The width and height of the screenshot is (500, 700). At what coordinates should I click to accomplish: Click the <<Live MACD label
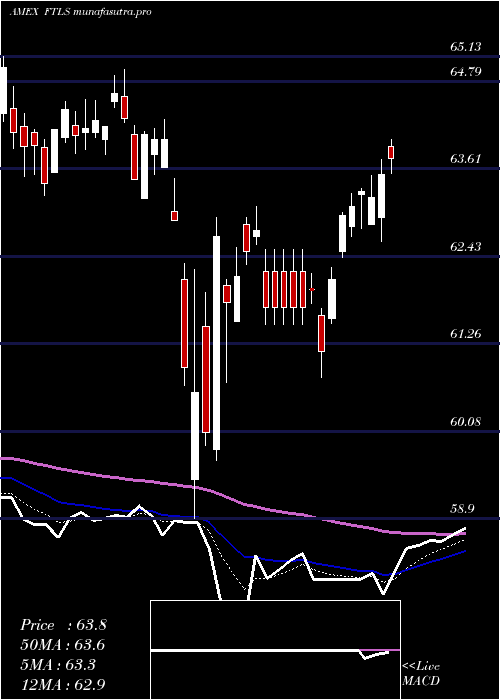(421, 674)
